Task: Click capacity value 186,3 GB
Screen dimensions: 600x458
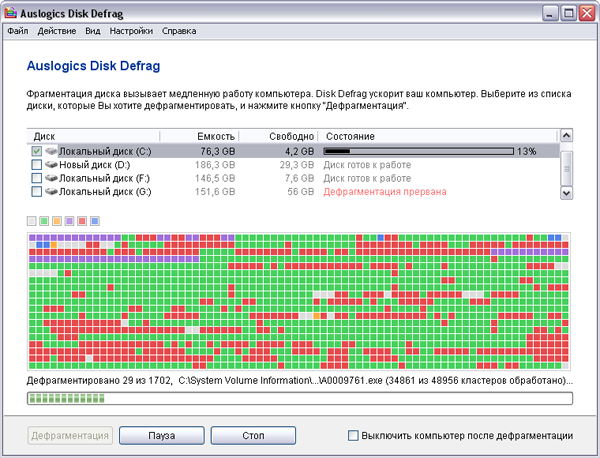Action: pyautogui.click(x=215, y=165)
